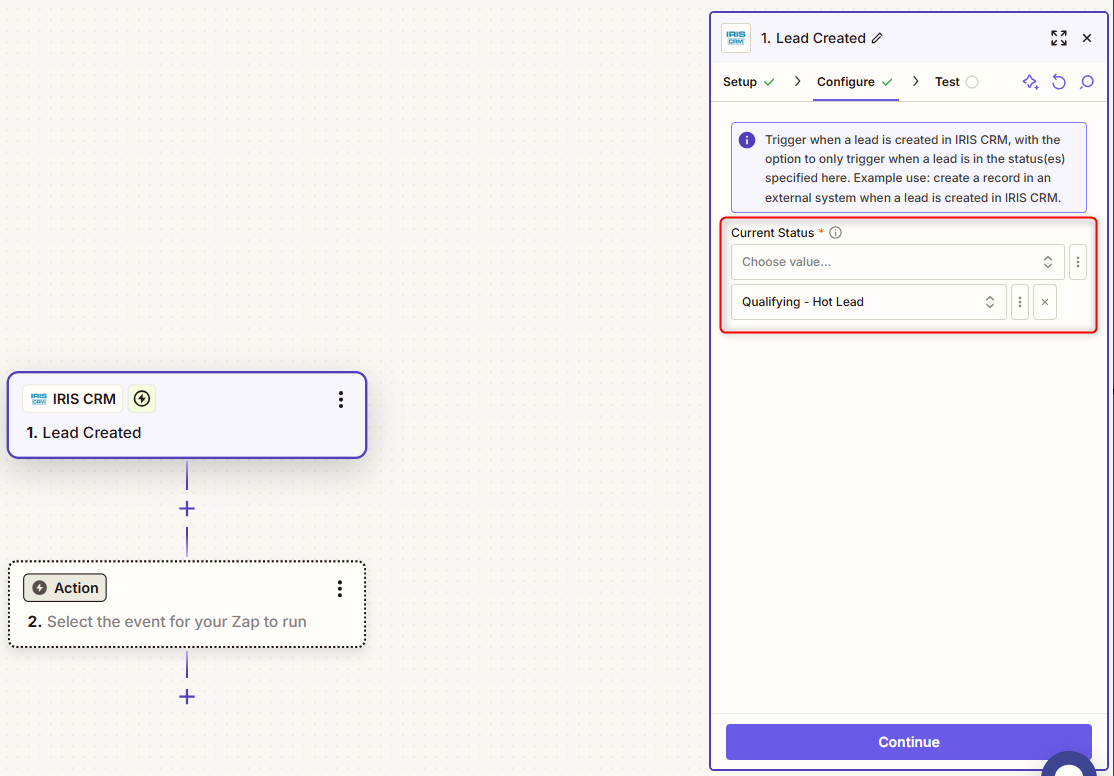1114x776 pixels.
Task: Open options menu beside Qualifying - Hot Lead
Action: click(x=1020, y=302)
